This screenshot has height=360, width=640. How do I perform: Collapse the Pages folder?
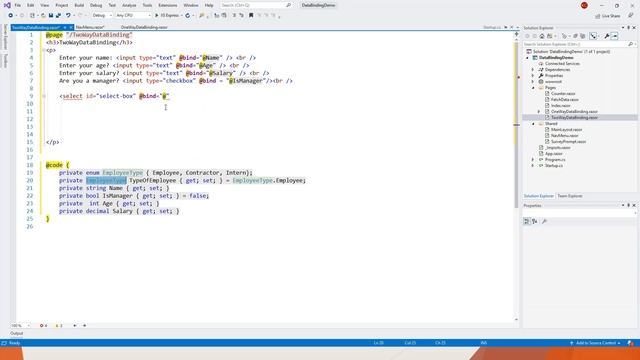(x=533, y=88)
